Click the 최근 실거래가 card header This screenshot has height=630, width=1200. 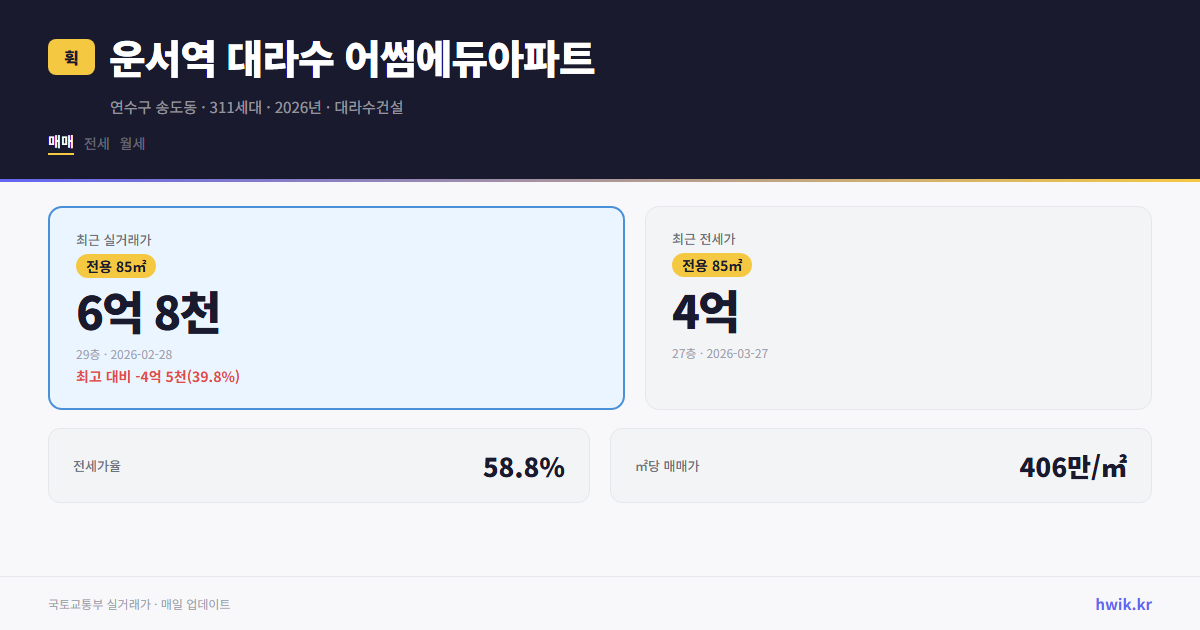click(113, 238)
